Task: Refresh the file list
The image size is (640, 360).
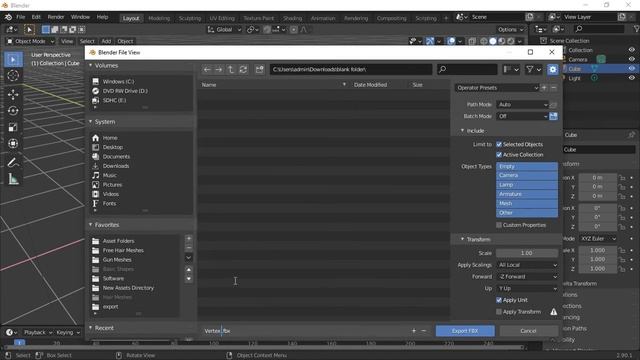Action: pos(243,70)
